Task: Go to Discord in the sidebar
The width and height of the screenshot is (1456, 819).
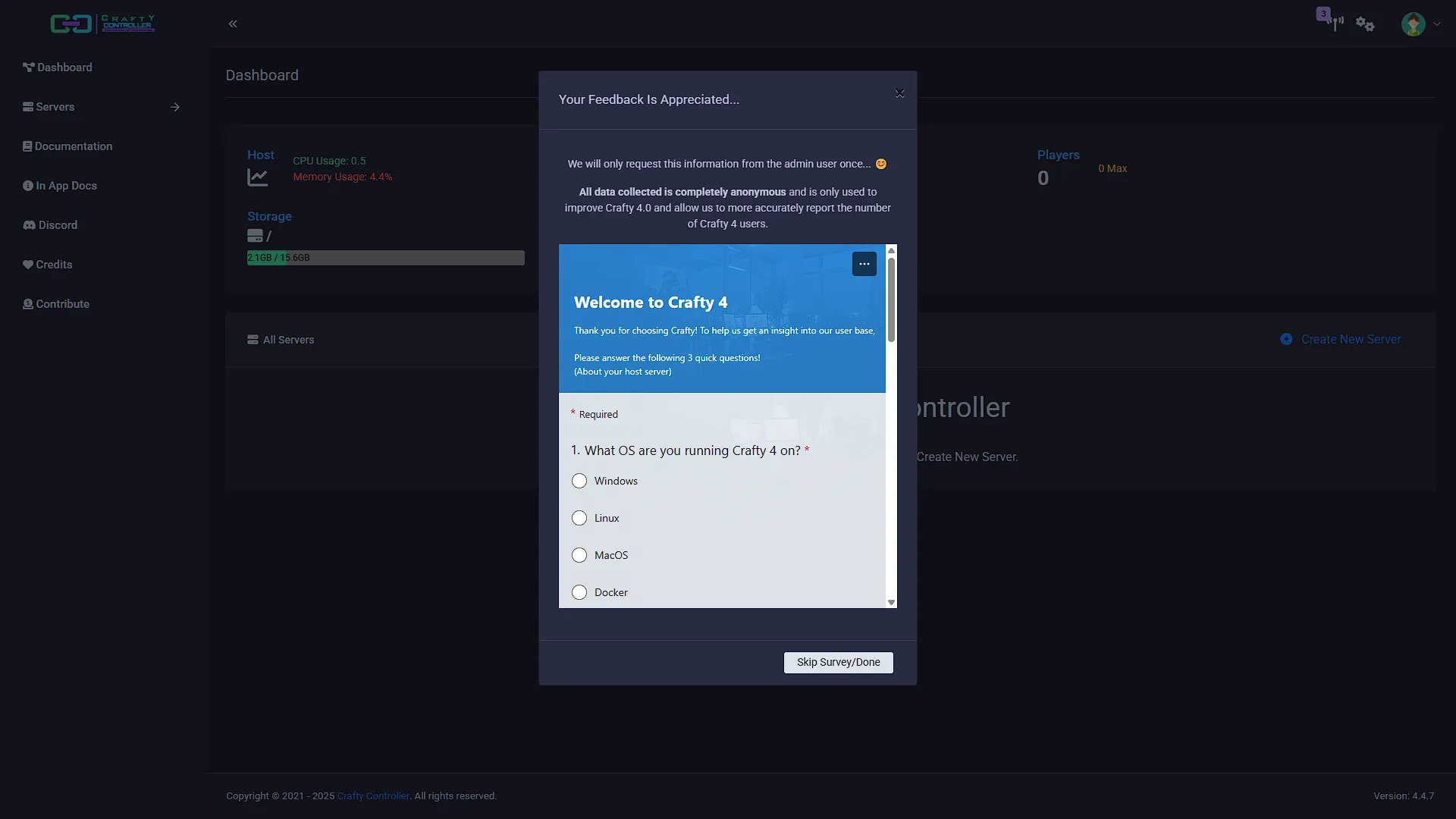Action: (x=50, y=225)
